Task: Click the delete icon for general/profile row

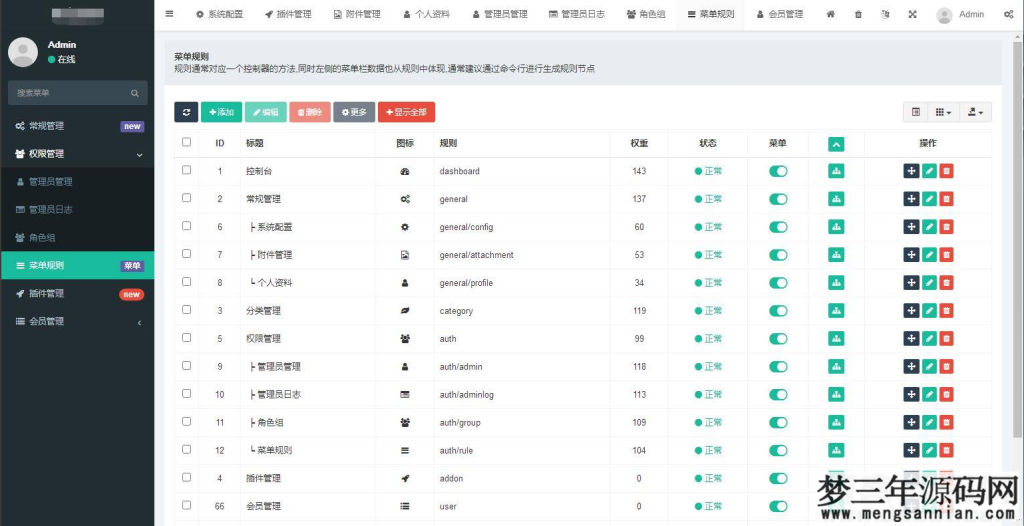Action: click(946, 283)
